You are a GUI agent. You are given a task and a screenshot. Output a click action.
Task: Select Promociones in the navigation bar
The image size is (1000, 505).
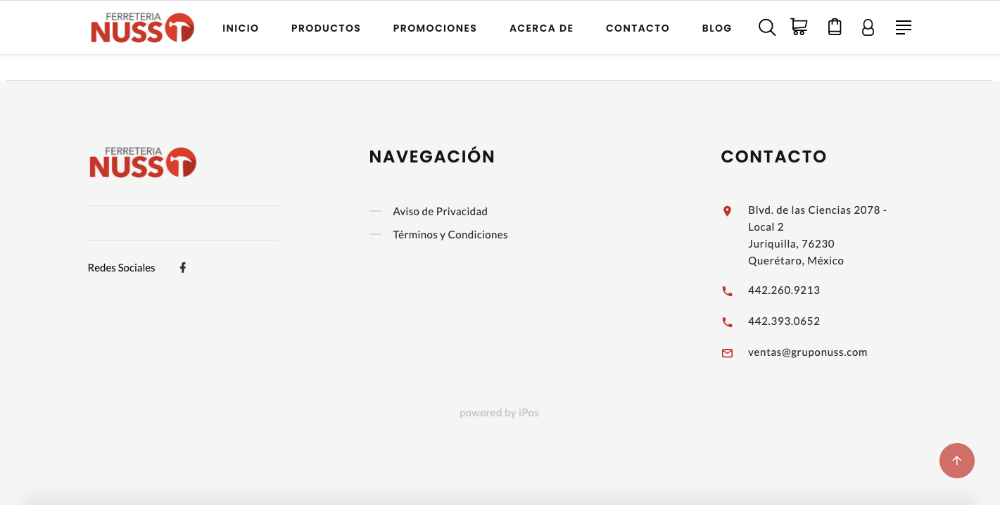coord(435,28)
